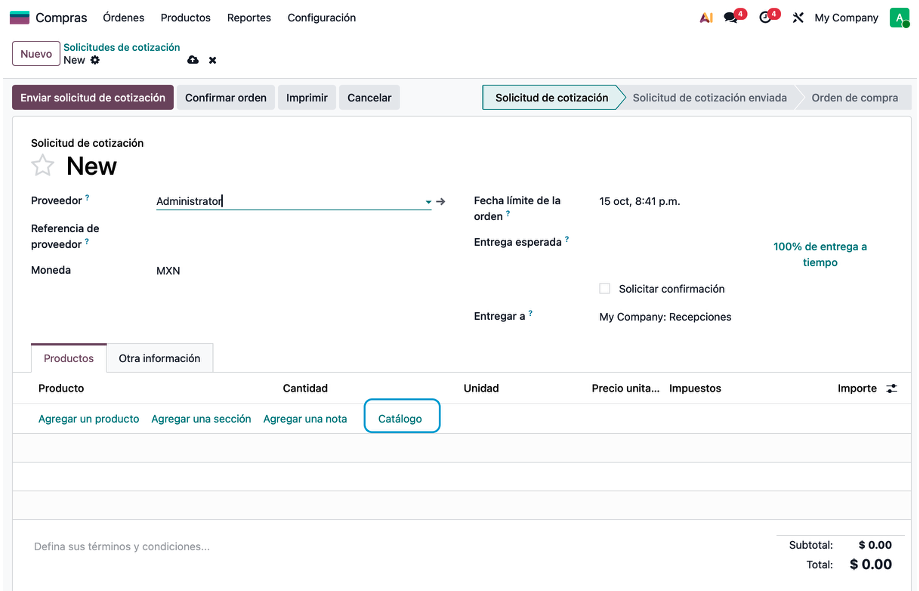The image size is (919, 591).
Task: Click the developer tools wrench icon
Action: (798, 18)
